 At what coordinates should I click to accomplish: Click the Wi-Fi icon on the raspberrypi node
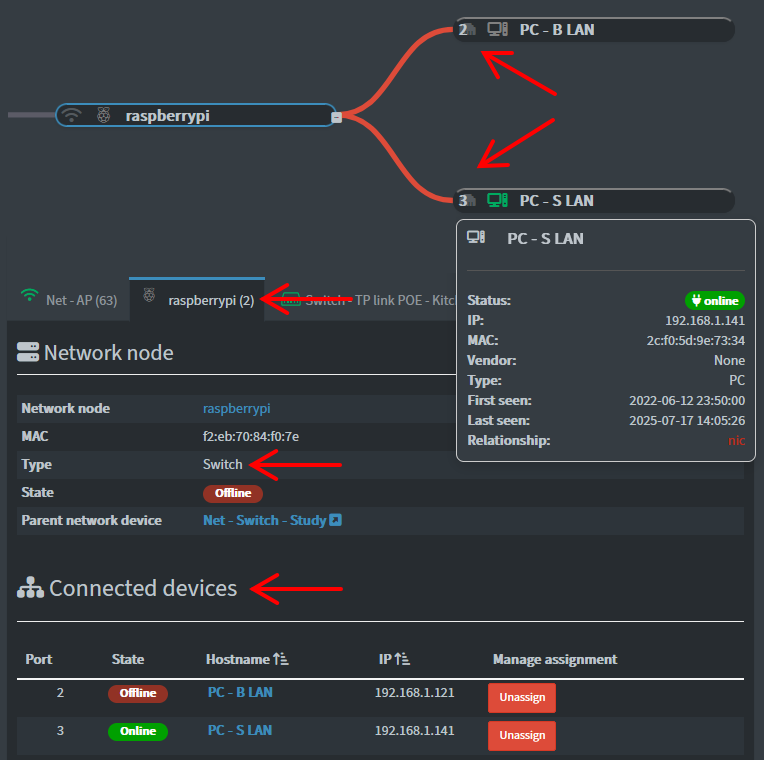[x=71, y=116]
